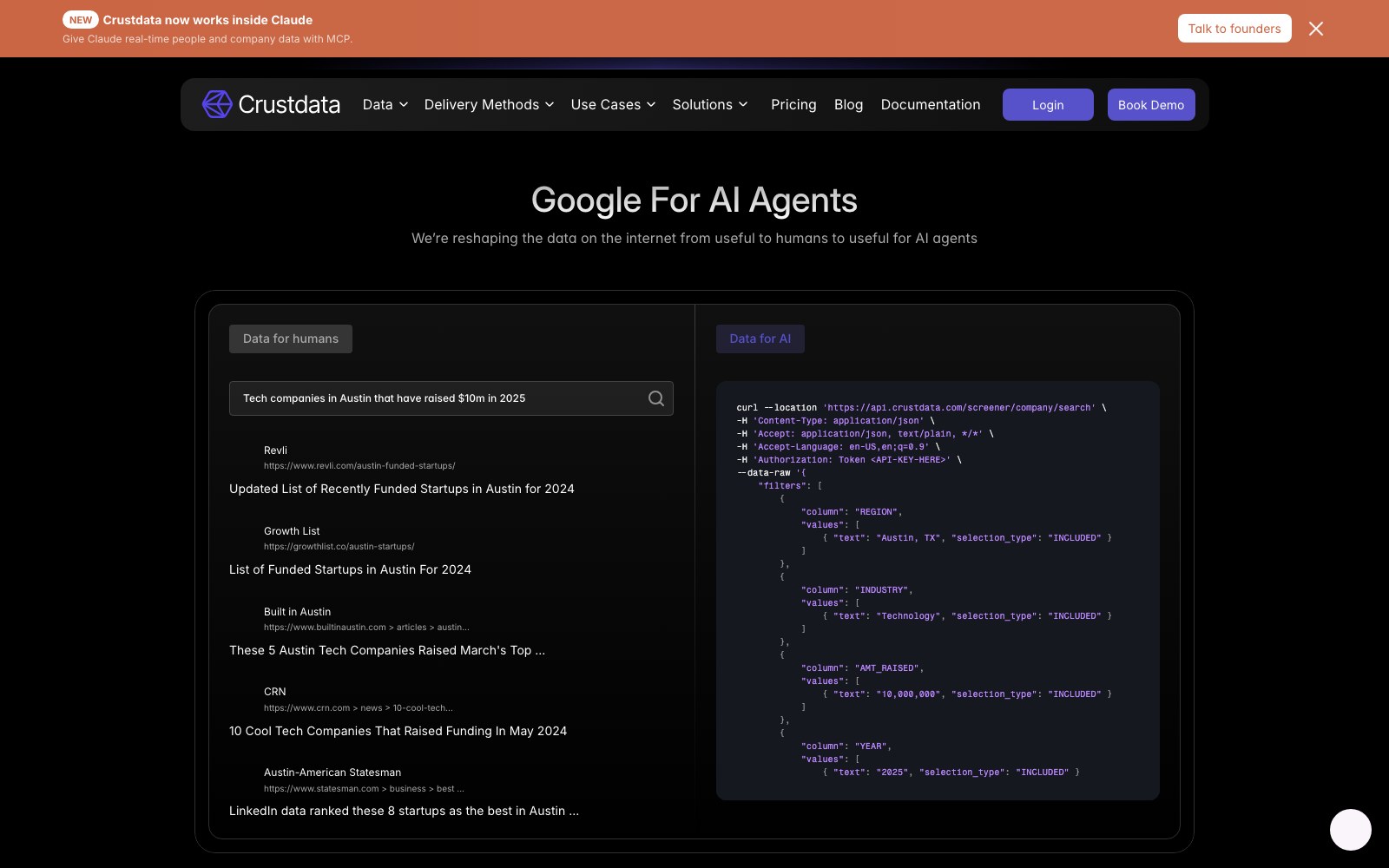Click the Revli source name
The width and height of the screenshot is (1389, 868).
click(x=275, y=450)
